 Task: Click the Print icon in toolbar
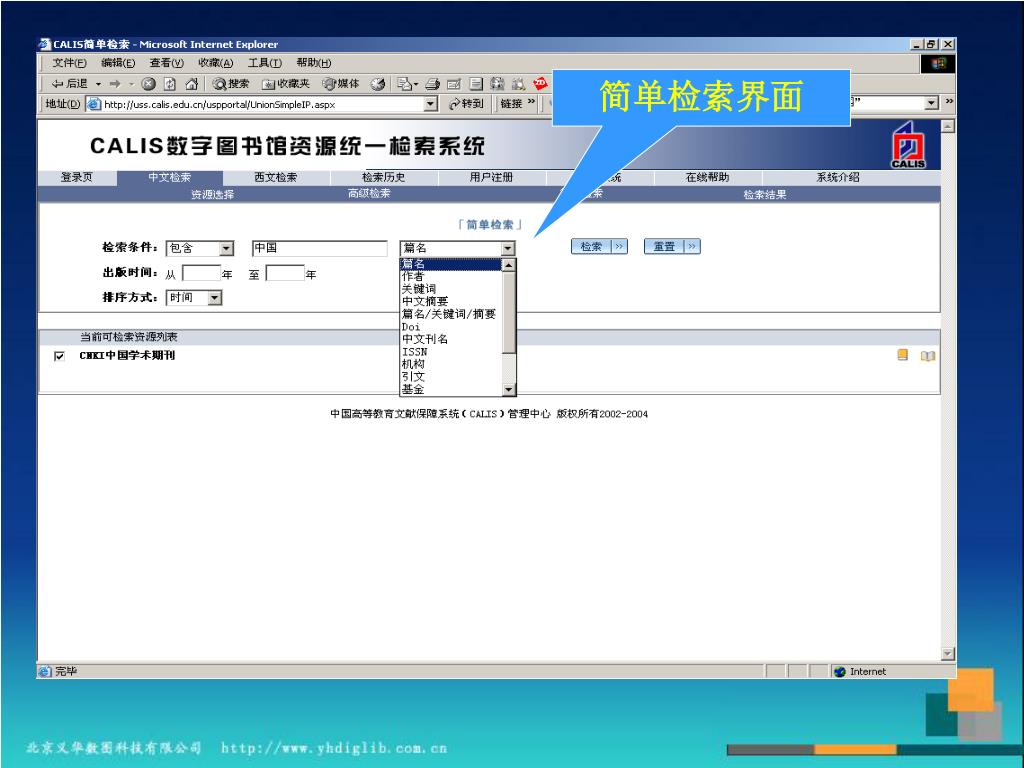(432, 84)
